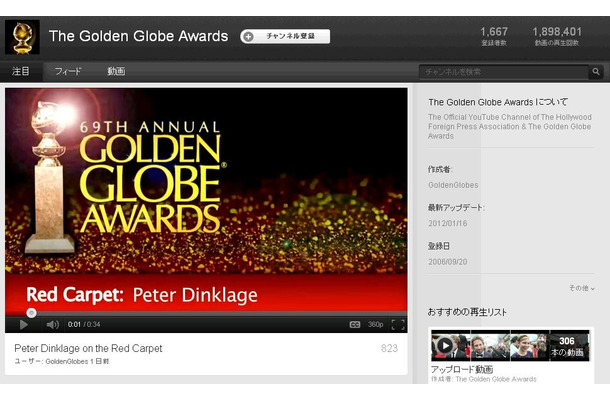The width and height of the screenshot is (610, 400).
Task: Focus the channel search field
Action: [503, 72]
